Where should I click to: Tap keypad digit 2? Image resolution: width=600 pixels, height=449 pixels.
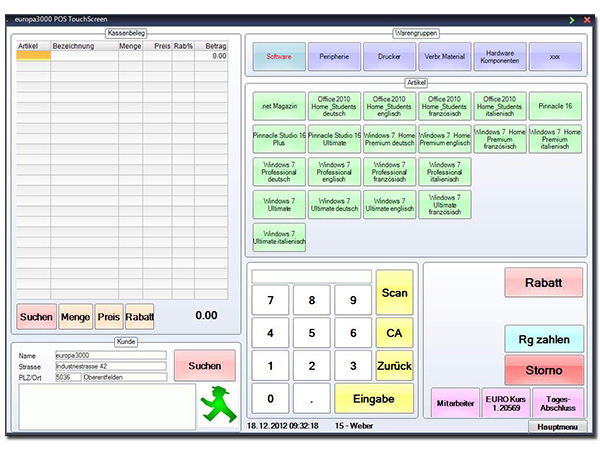click(x=311, y=366)
